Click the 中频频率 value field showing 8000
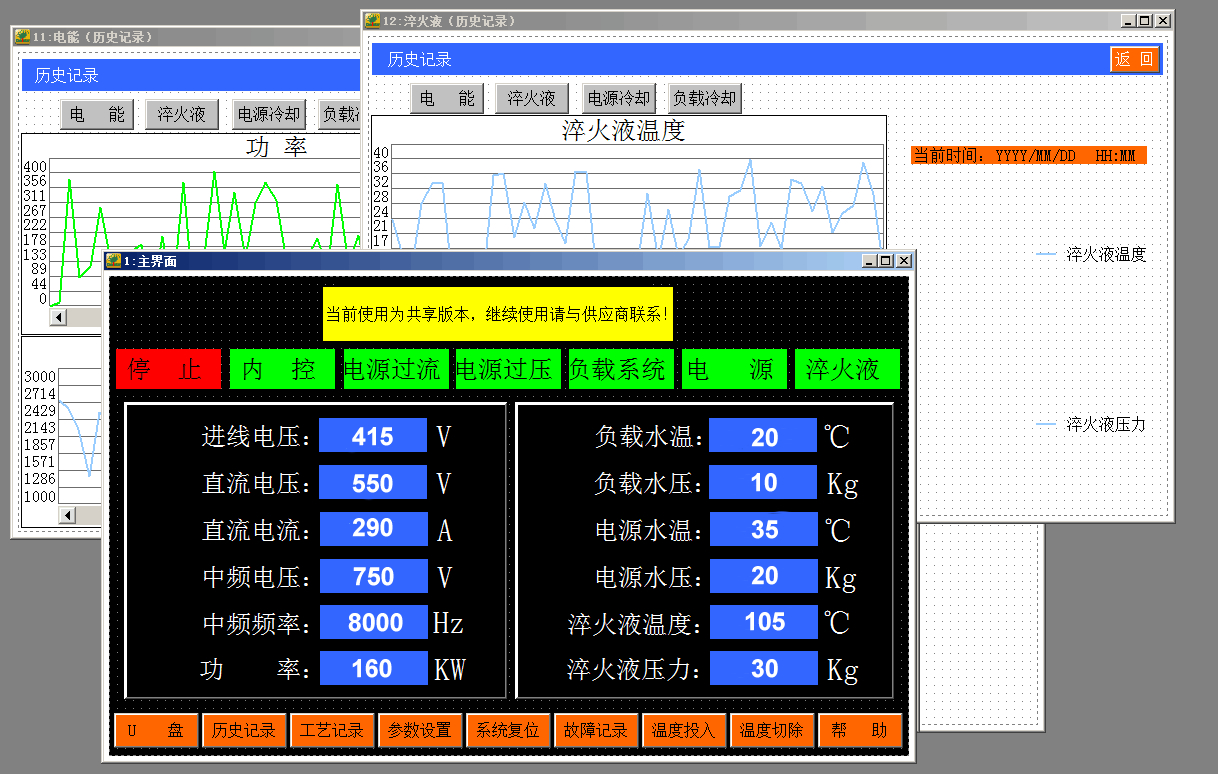 (374, 622)
